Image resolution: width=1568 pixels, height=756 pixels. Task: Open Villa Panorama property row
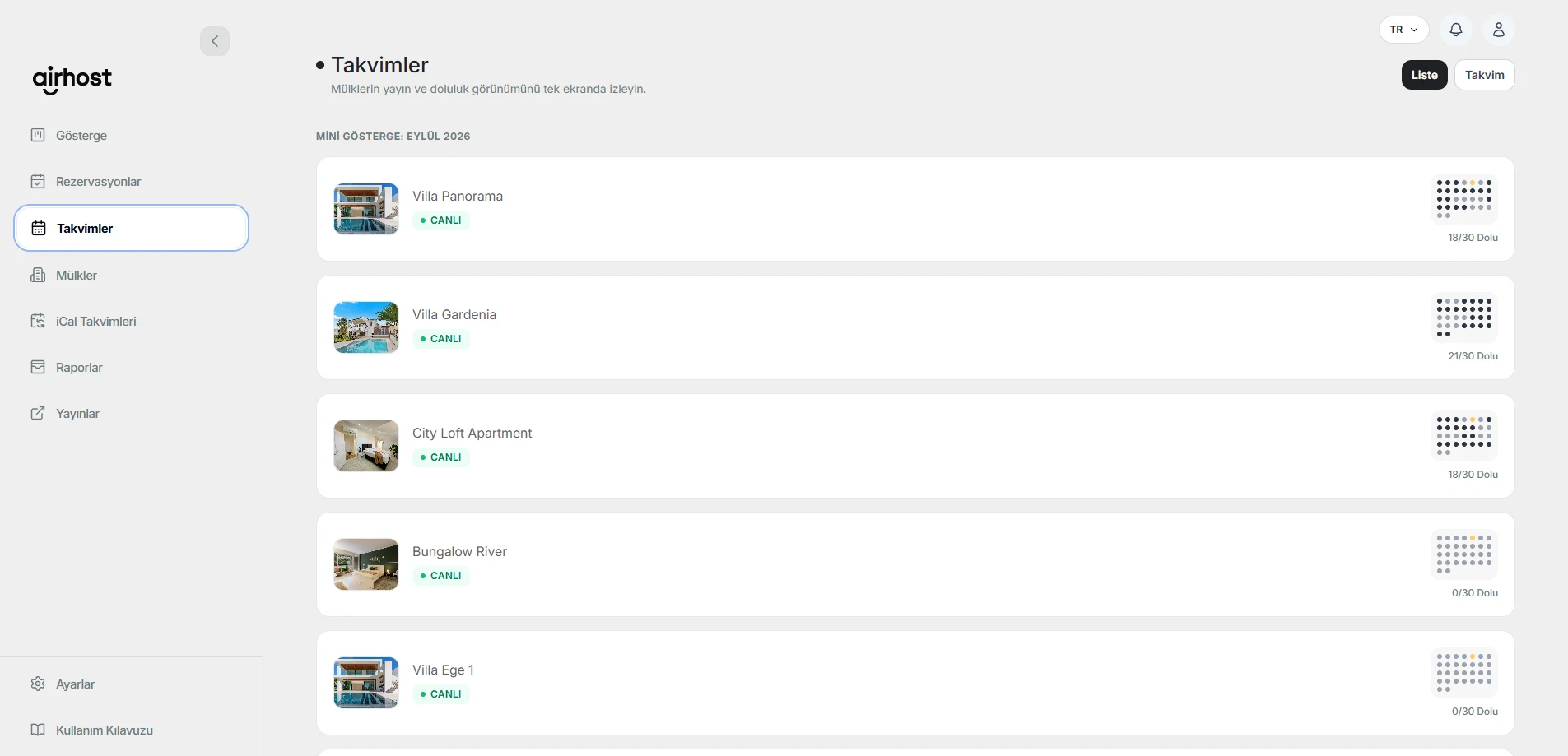pos(915,209)
